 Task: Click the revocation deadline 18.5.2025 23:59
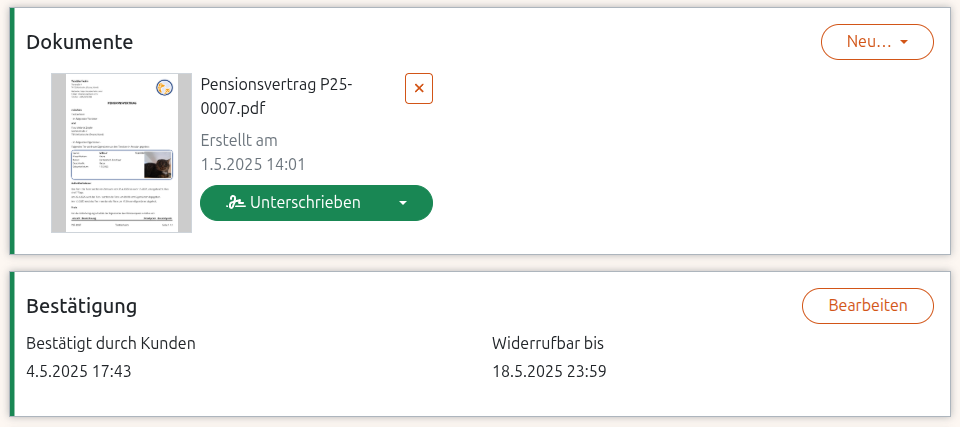[x=549, y=372]
